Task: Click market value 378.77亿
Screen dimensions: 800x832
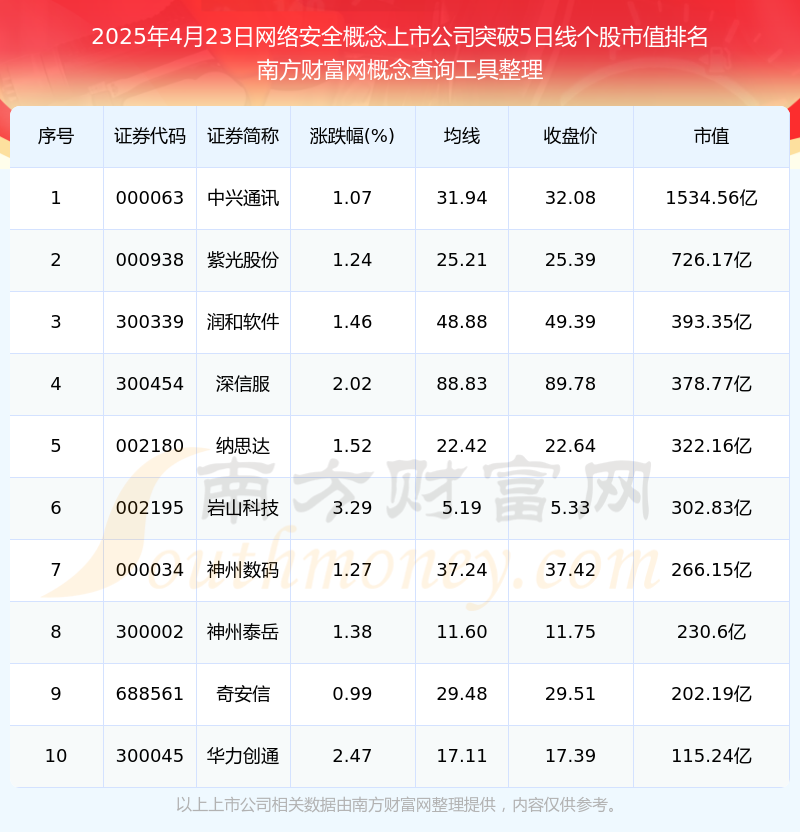Action: [x=711, y=384]
